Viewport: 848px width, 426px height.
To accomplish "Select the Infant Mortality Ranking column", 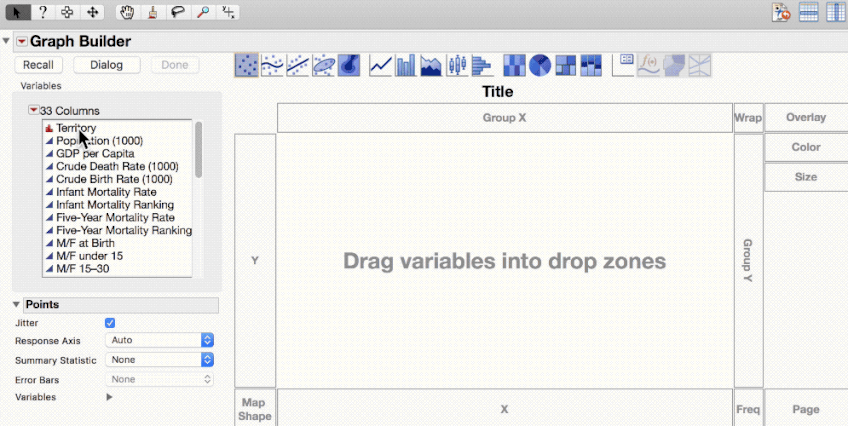I will (x=117, y=204).
